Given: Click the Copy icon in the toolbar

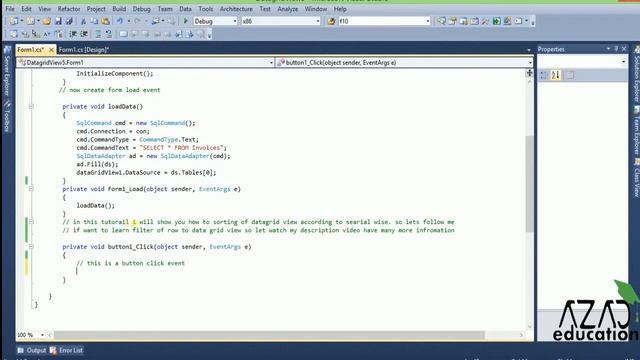Looking at the screenshot, I should tap(94, 21).
